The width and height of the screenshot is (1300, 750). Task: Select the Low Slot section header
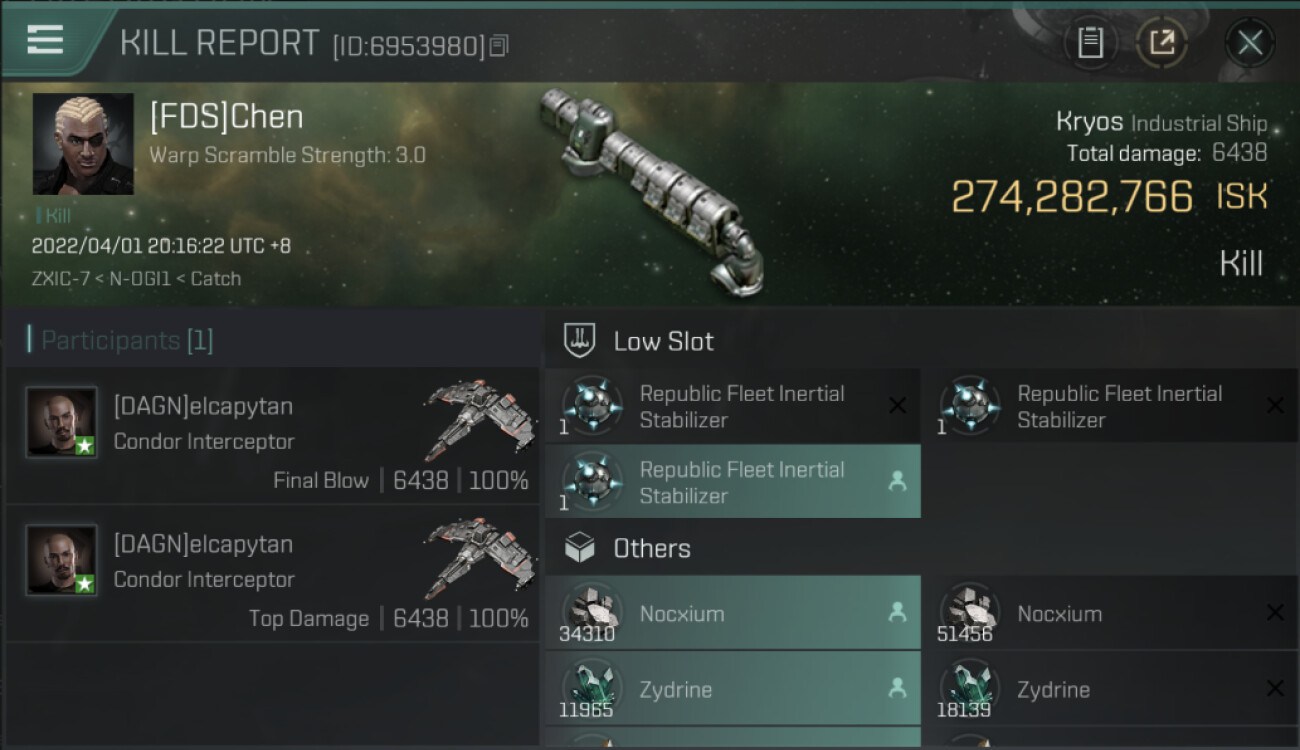[664, 341]
